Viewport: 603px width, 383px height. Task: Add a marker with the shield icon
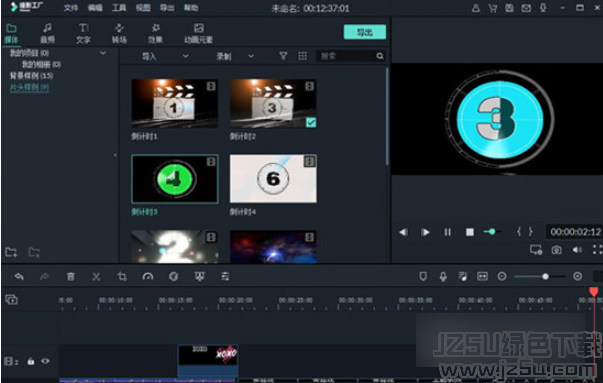pyautogui.click(x=423, y=276)
